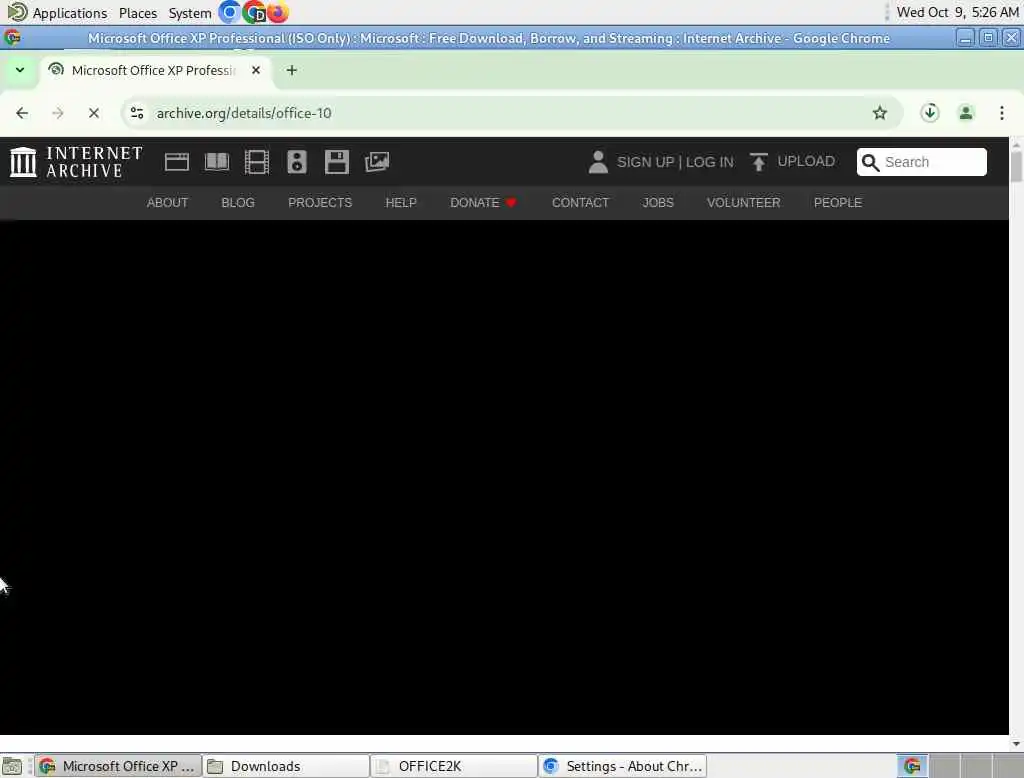Focus the Internet Archive Search field
This screenshot has height=778, width=1024.
click(x=921, y=162)
